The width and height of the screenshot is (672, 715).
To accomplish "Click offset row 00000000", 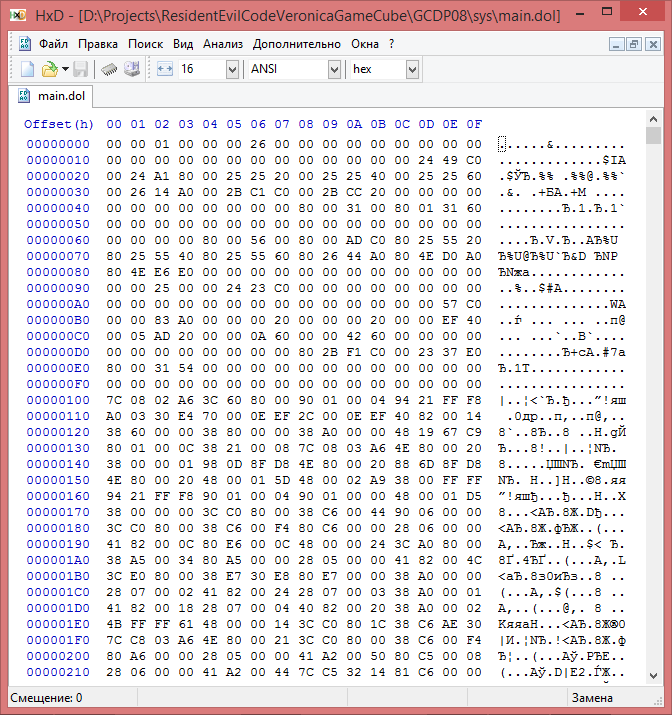I will point(58,145).
